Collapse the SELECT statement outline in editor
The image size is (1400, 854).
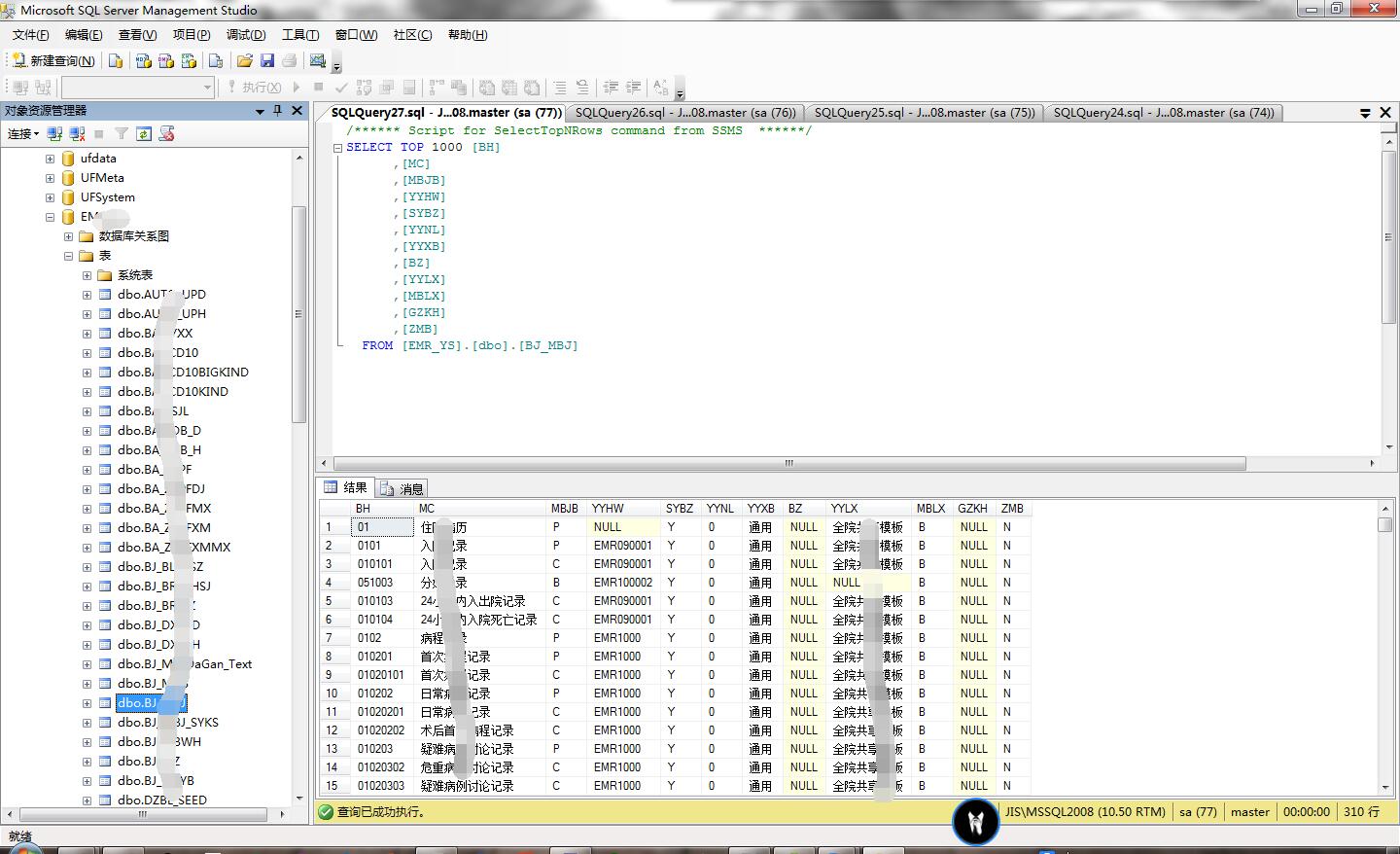(337, 148)
